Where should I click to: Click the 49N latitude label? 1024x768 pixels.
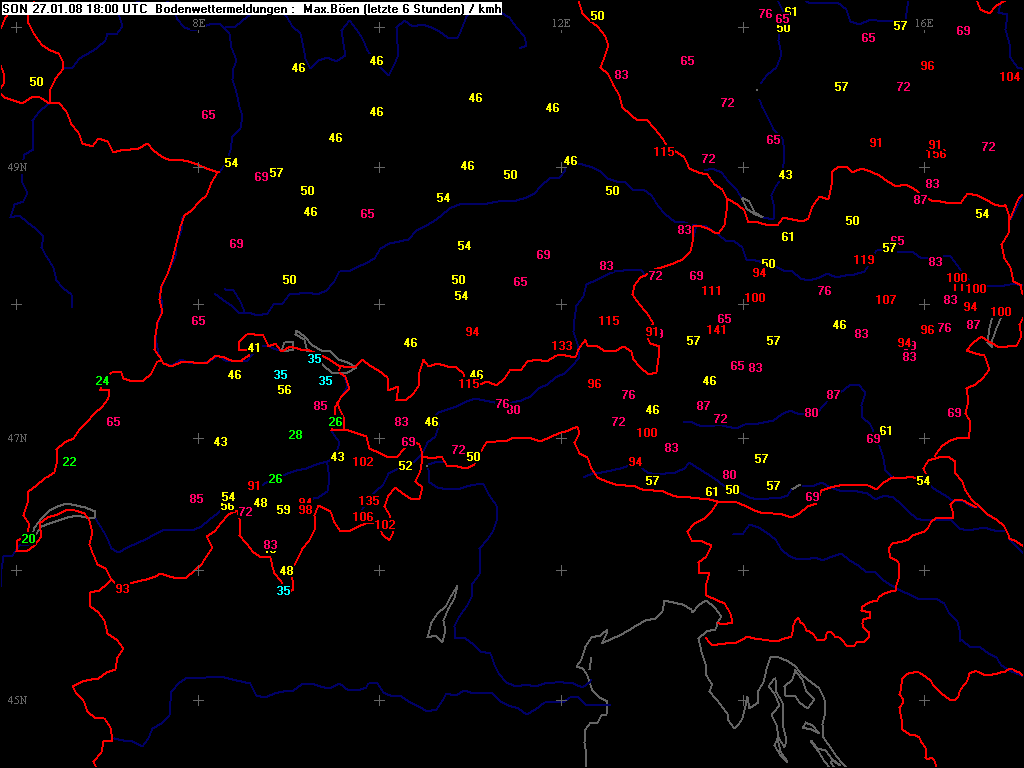click(x=17, y=167)
